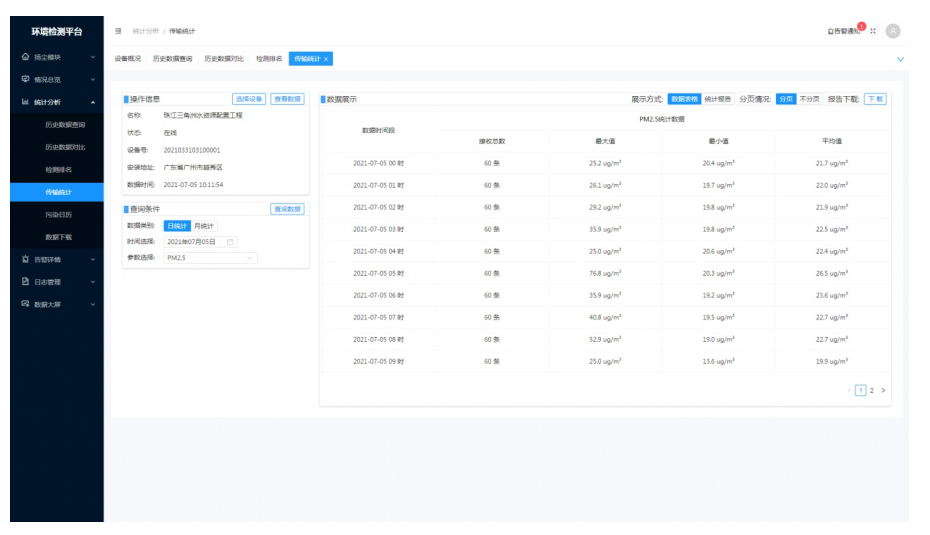Select 月统计 data type option

click(x=204, y=226)
